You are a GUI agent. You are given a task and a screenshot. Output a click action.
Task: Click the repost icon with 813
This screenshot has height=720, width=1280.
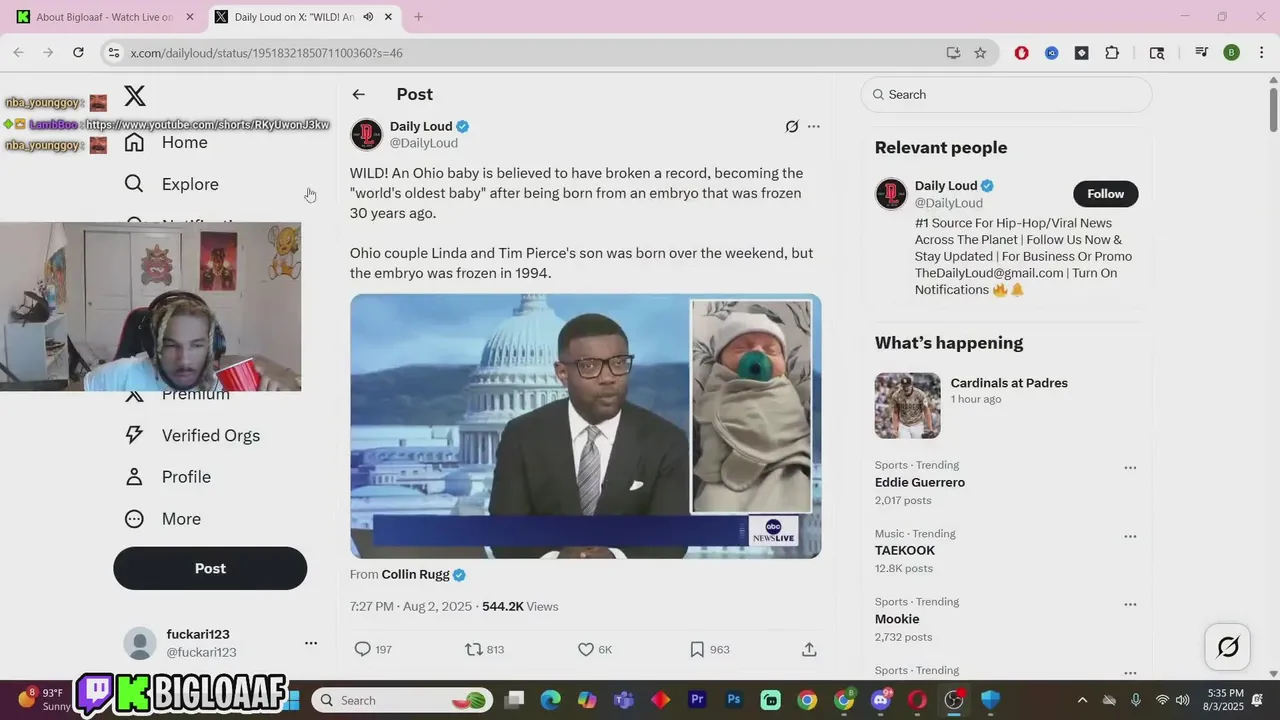(x=474, y=649)
